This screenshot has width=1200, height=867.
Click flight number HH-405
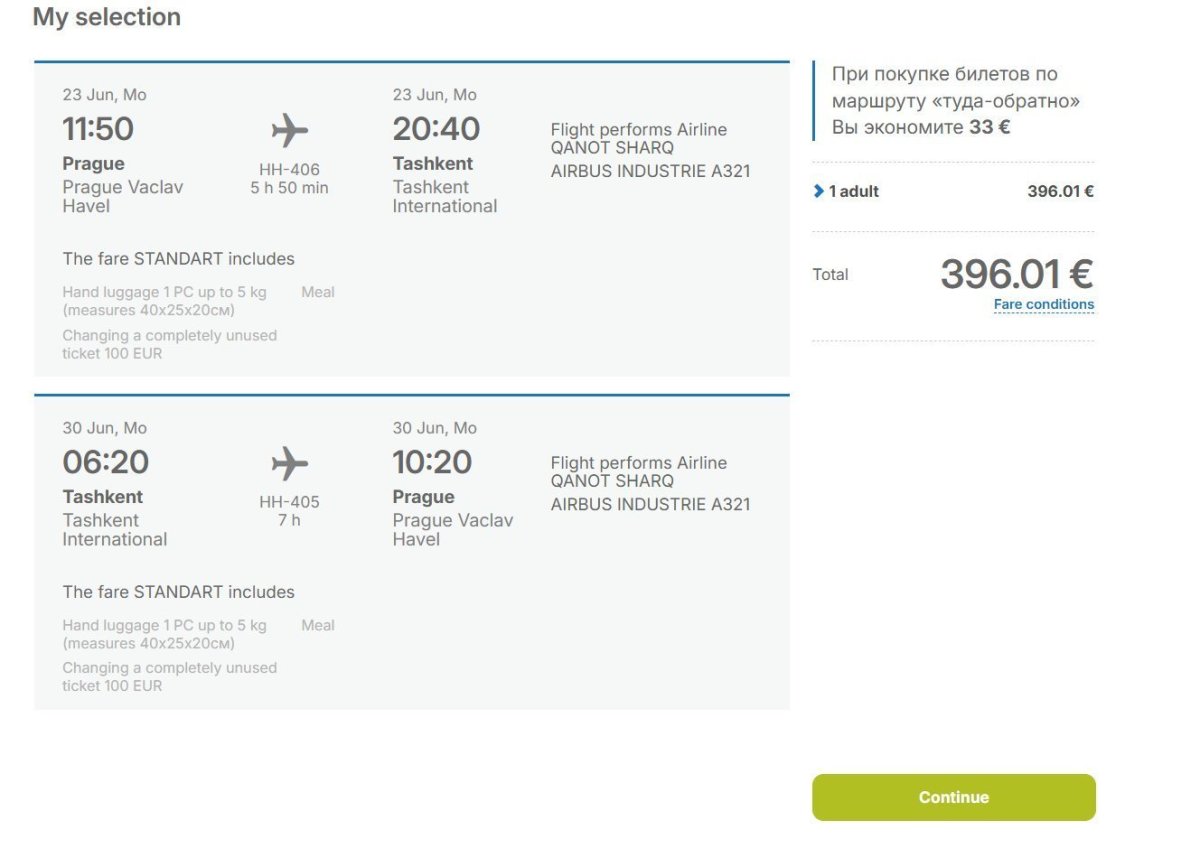tap(289, 502)
